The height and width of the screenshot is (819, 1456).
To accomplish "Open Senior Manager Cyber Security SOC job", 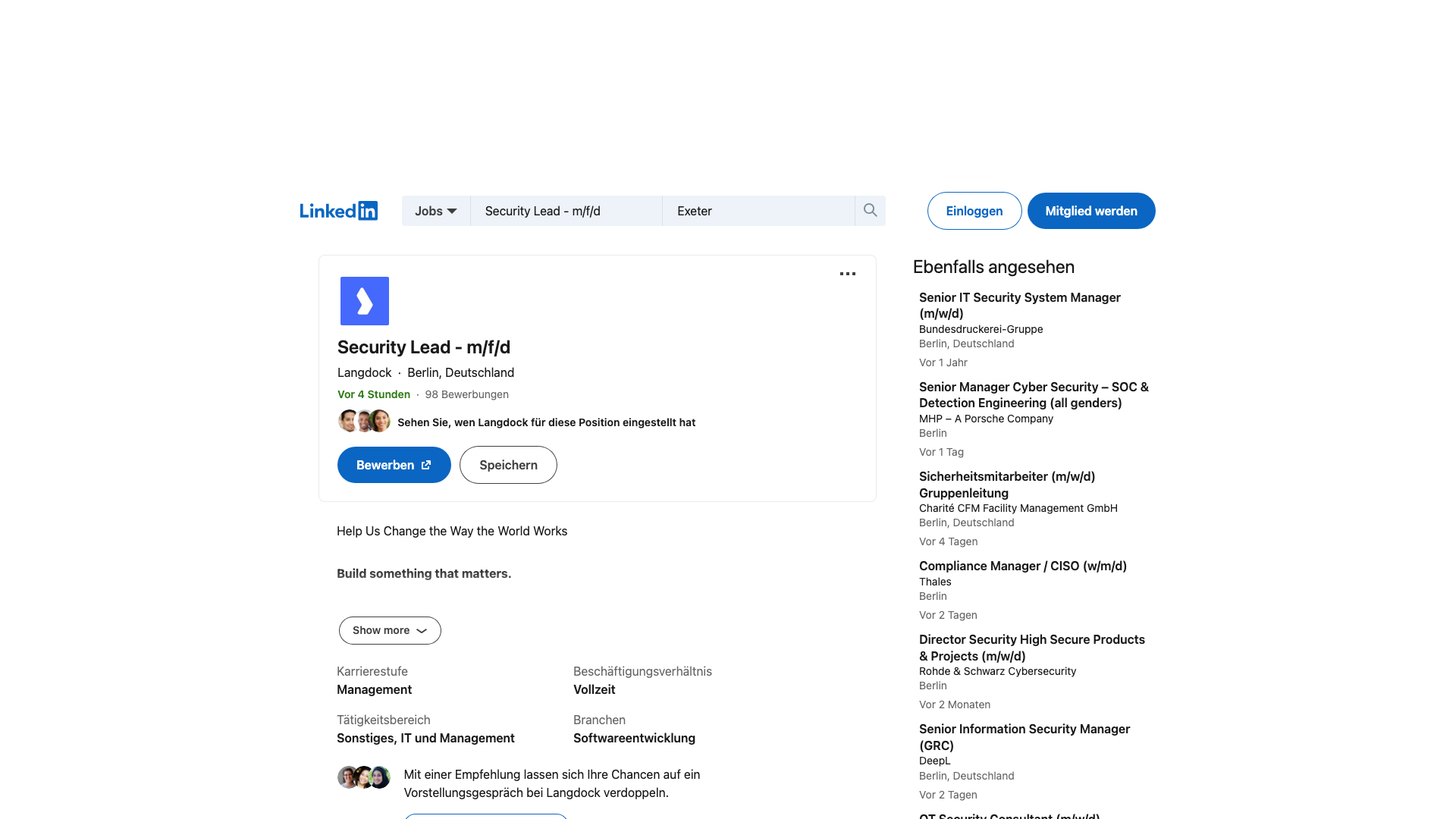I will [1034, 395].
